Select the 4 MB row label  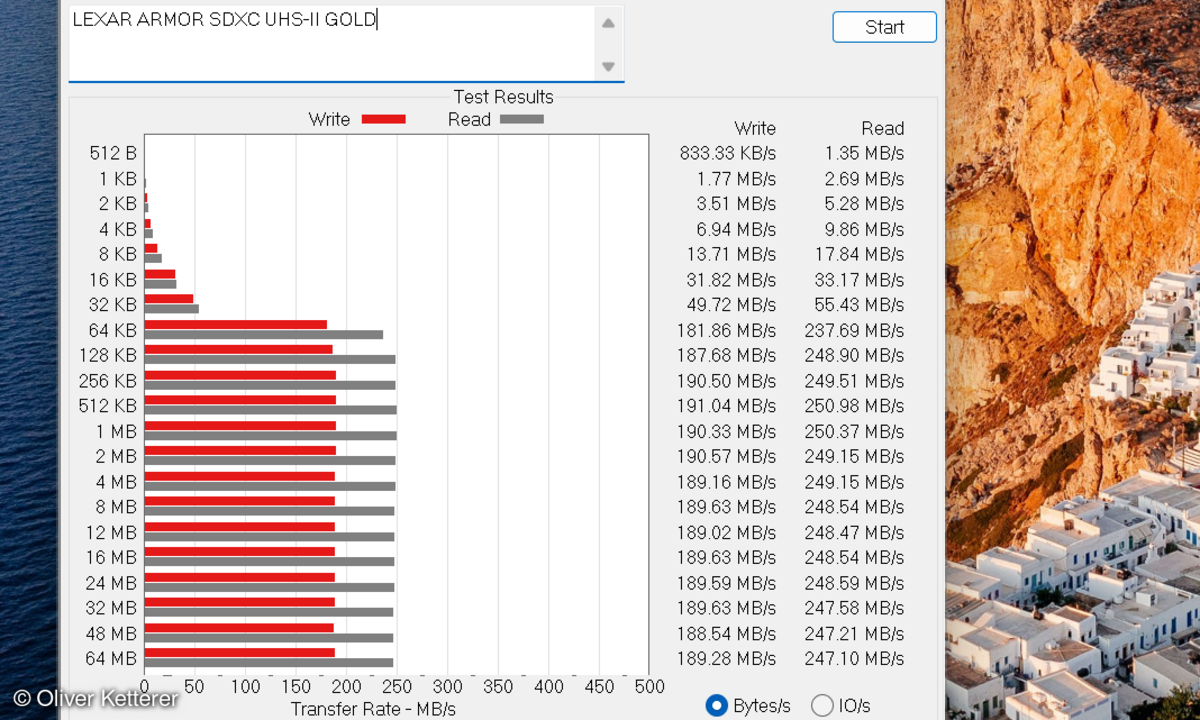coord(117,482)
